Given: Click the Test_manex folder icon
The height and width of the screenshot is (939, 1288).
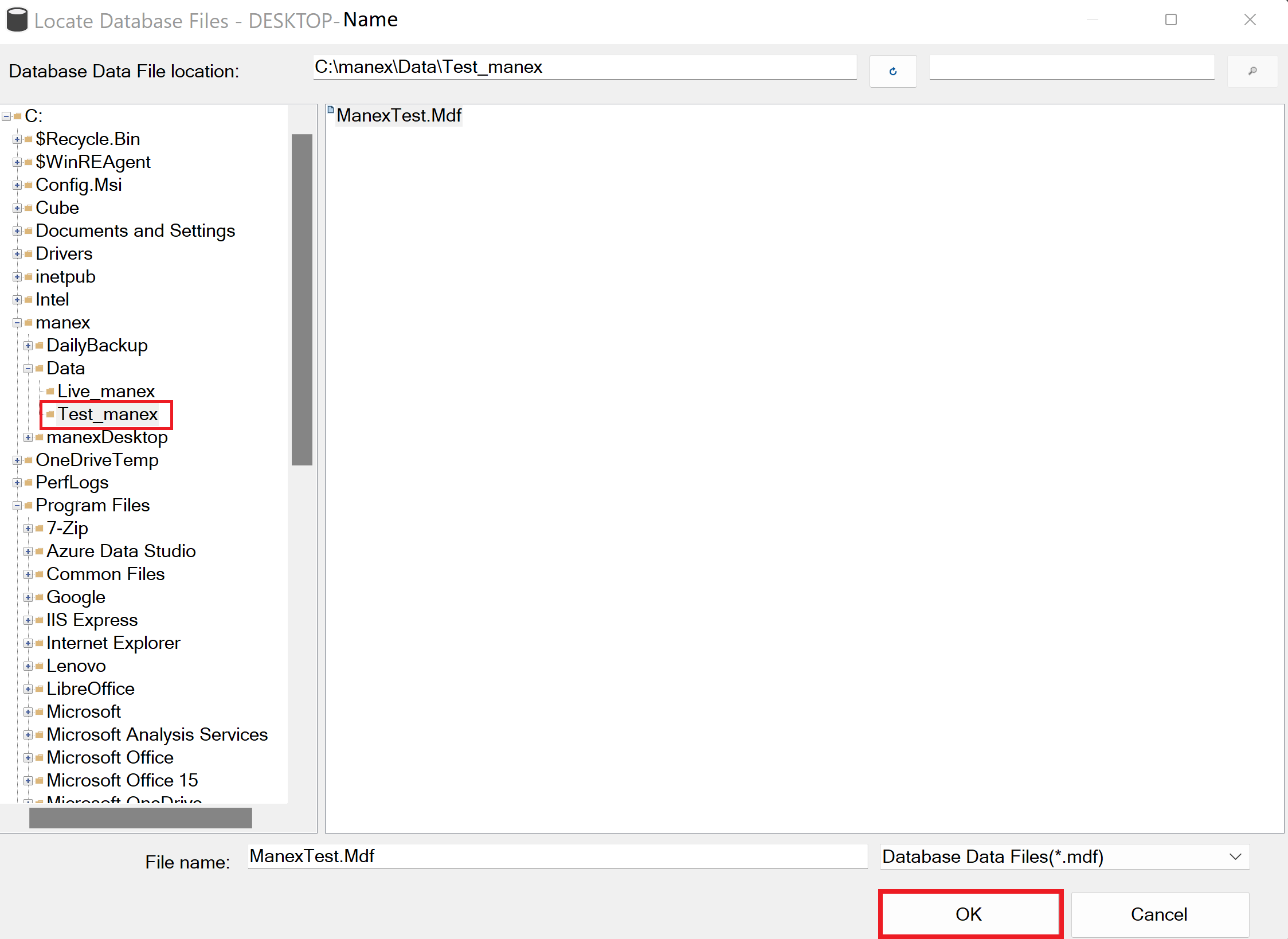Looking at the screenshot, I should pyautogui.click(x=50, y=414).
